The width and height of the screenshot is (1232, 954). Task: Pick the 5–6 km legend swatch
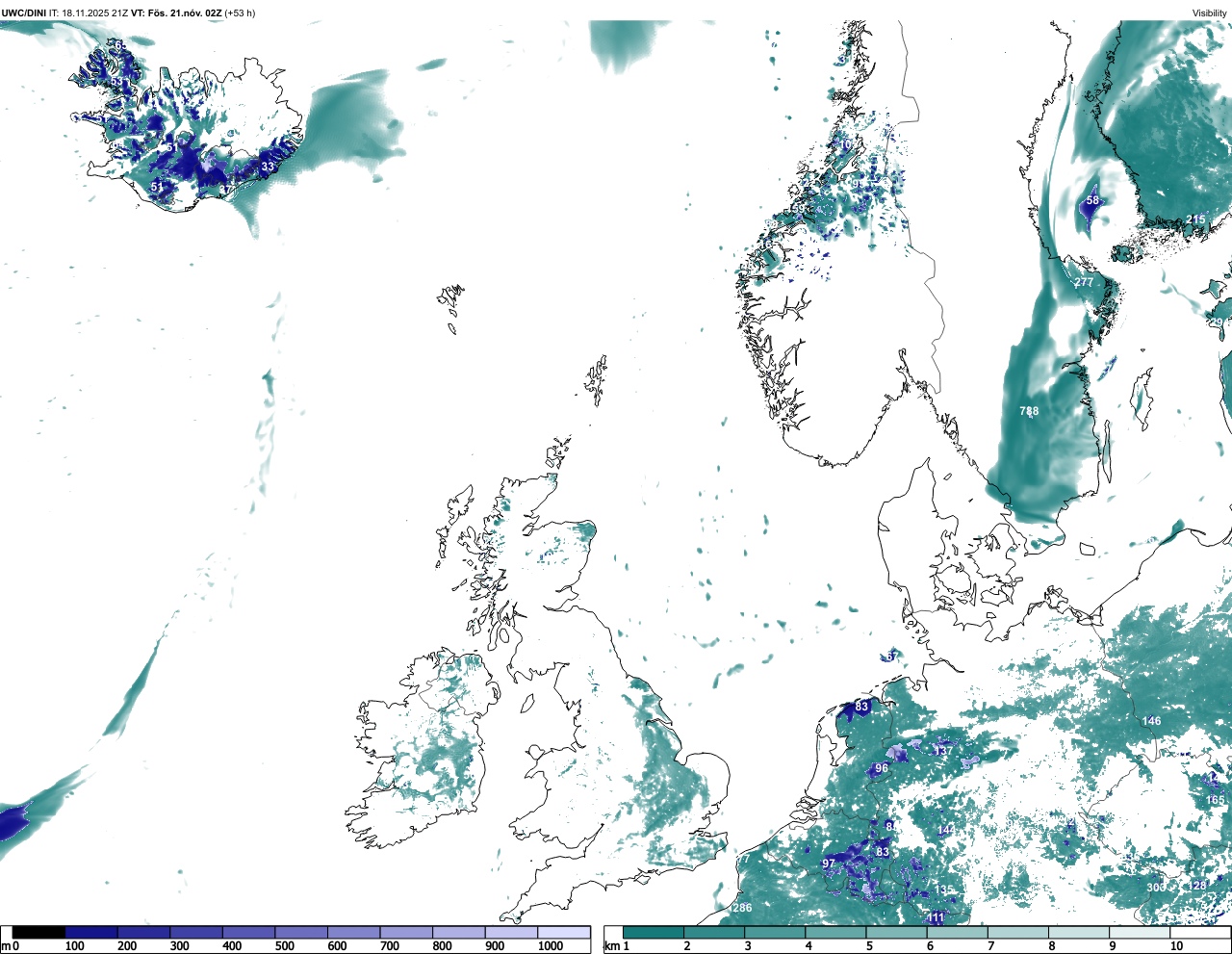tap(898, 932)
